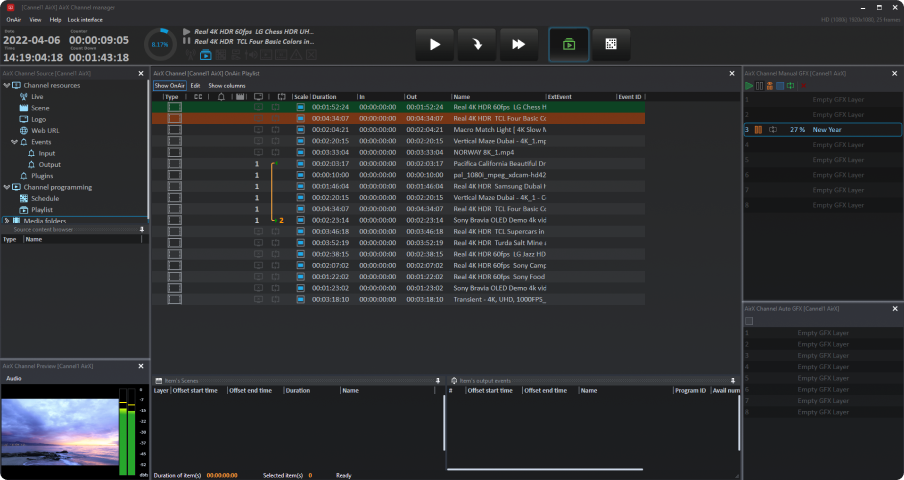Open the Web URL source
This screenshot has width=904, height=480.
(45, 130)
